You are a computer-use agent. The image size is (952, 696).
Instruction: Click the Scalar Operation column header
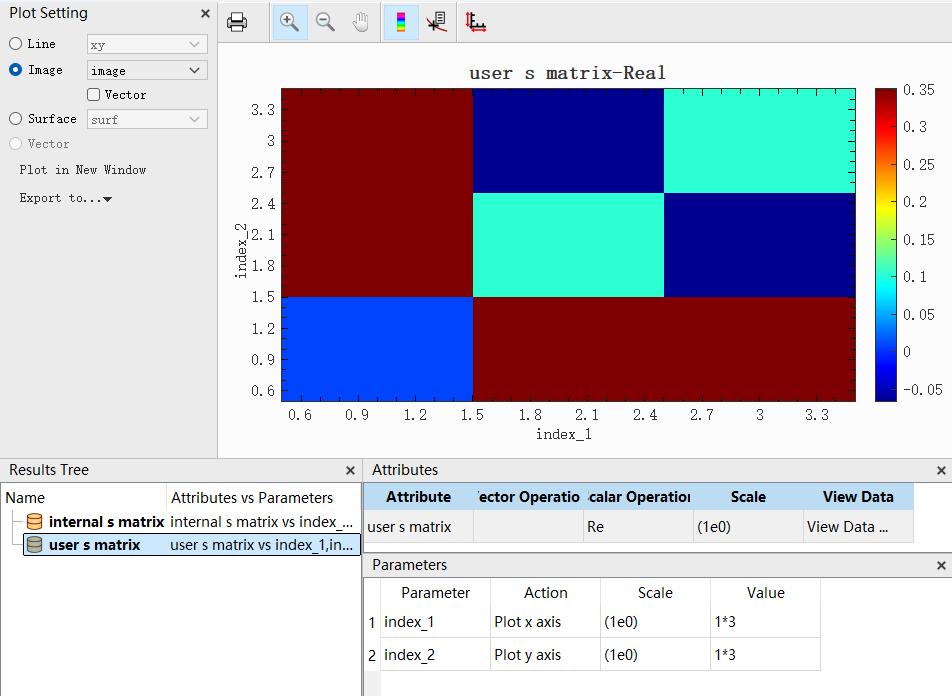click(x=638, y=497)
